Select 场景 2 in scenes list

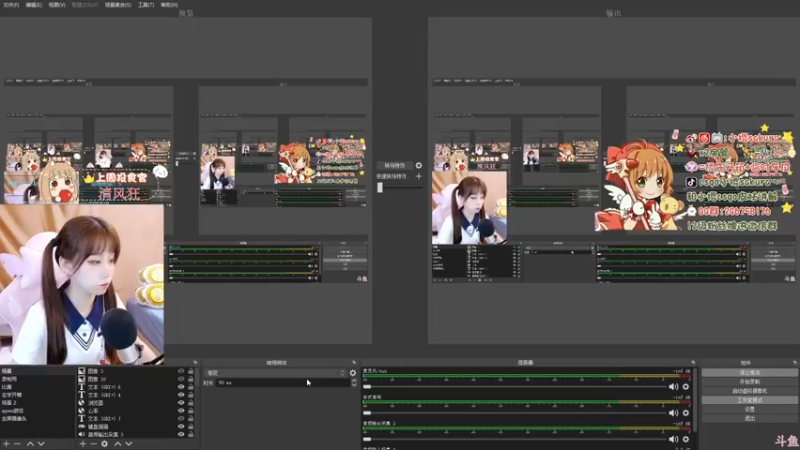(38, 403)
